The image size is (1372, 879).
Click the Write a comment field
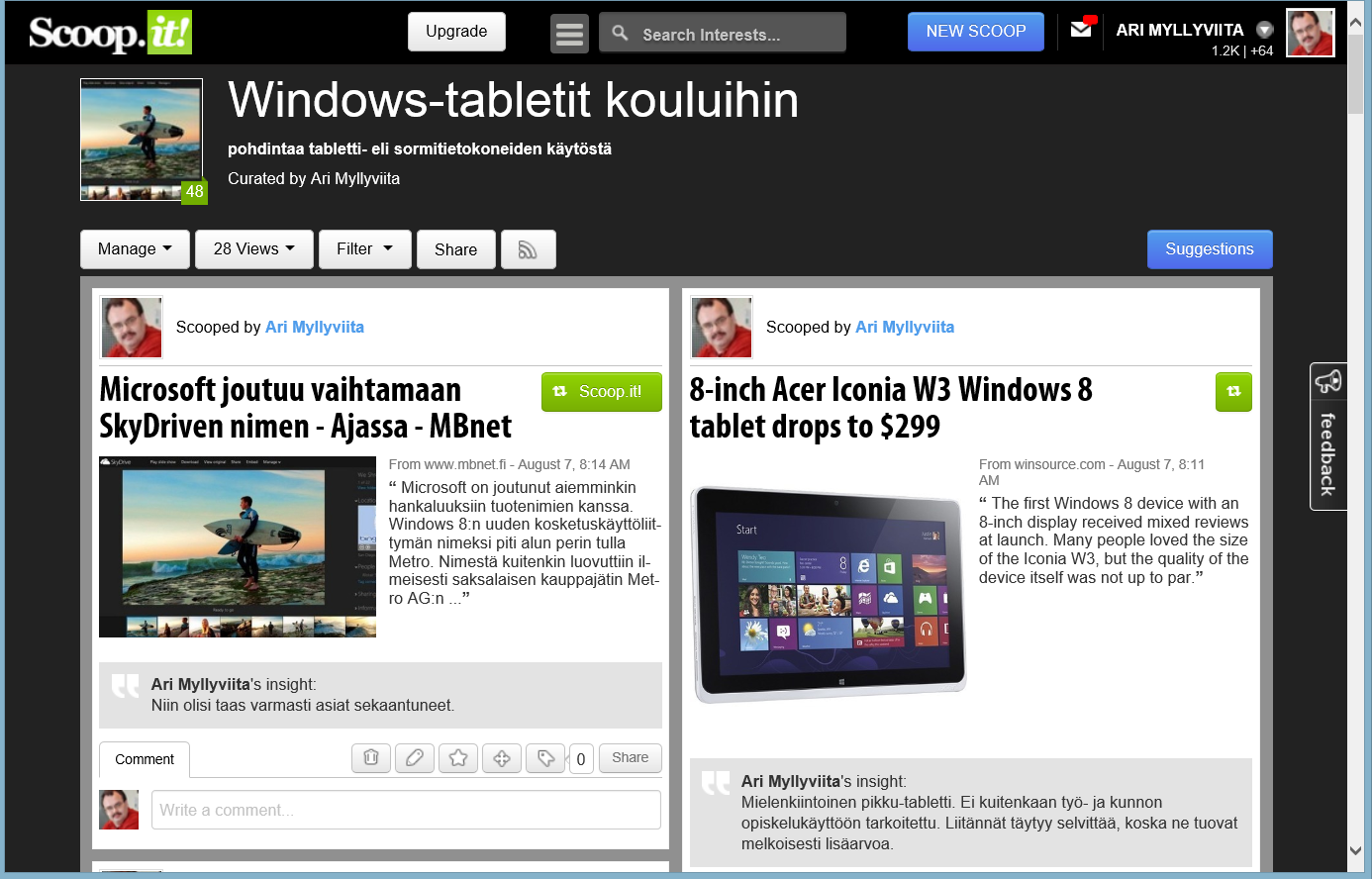tap(406, 810)
